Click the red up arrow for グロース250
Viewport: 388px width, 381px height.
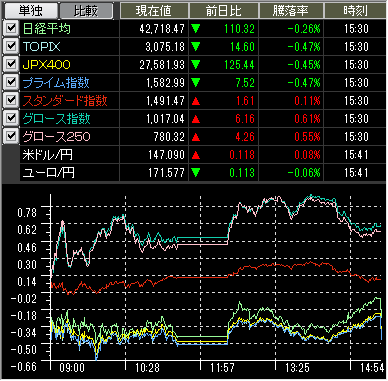tap(196, 137)
